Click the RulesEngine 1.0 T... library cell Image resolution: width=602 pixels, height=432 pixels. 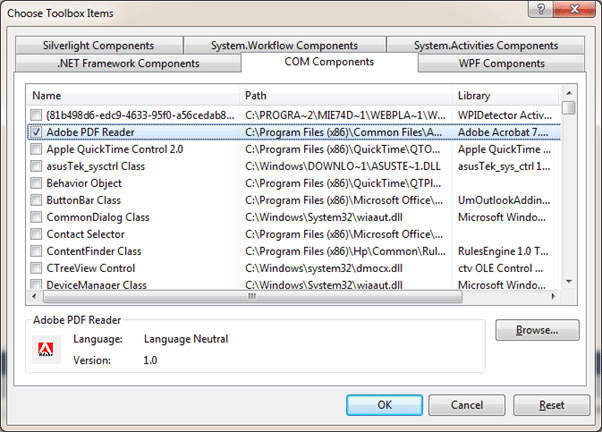pyautogui.click(x=503, y=251)
